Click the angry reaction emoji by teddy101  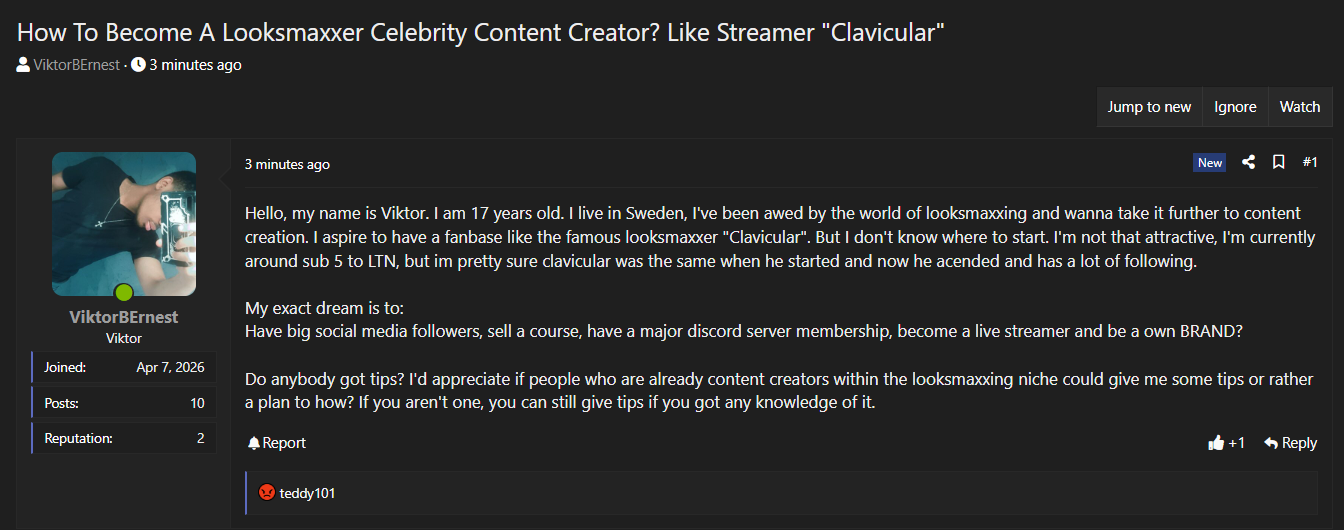(267, 493)
